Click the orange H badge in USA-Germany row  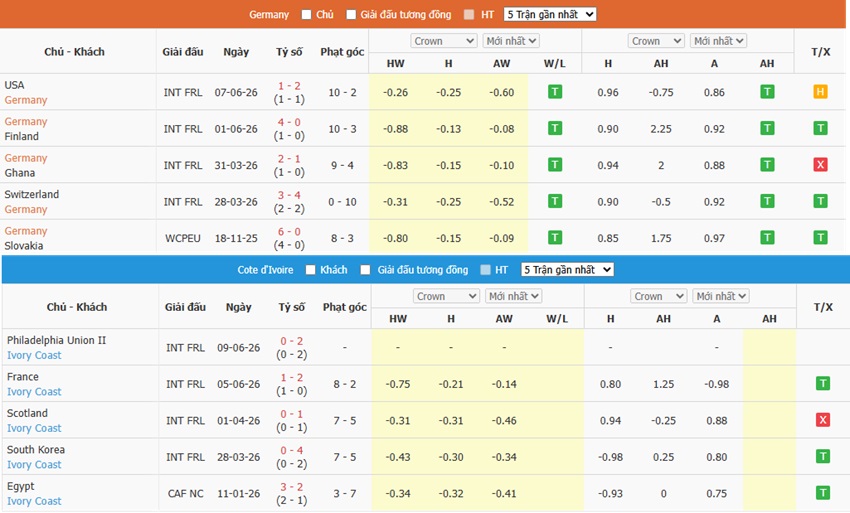click(x=820, y=92)
